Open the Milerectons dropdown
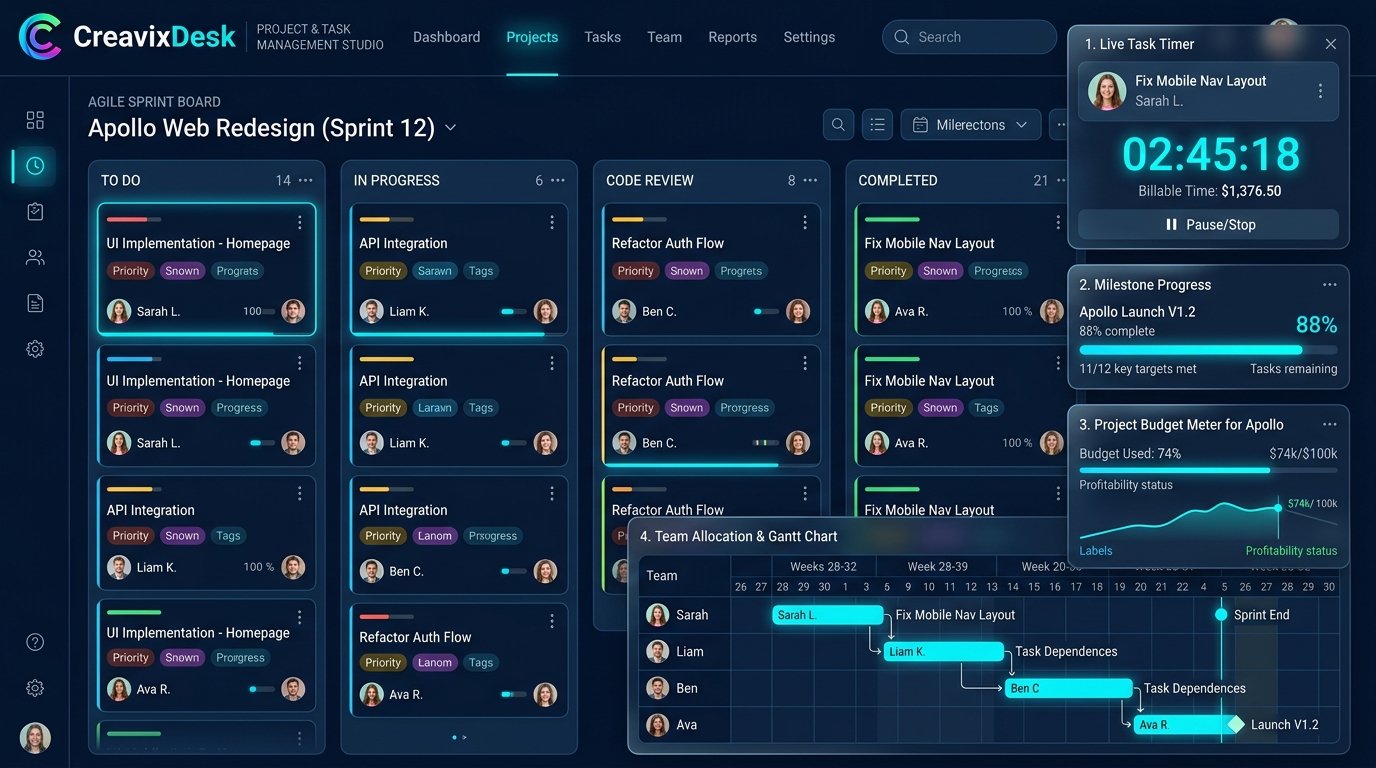Screen dimensions: 1376x768 pos(971,125)
